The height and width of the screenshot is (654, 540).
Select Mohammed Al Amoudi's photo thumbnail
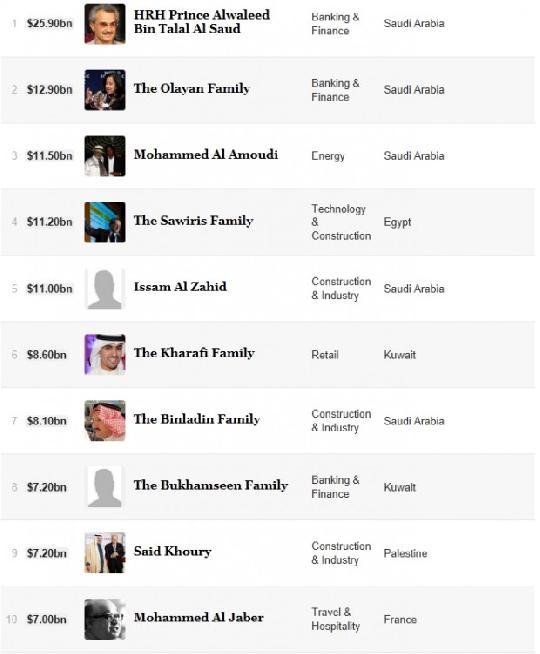[x=105, y=156]
